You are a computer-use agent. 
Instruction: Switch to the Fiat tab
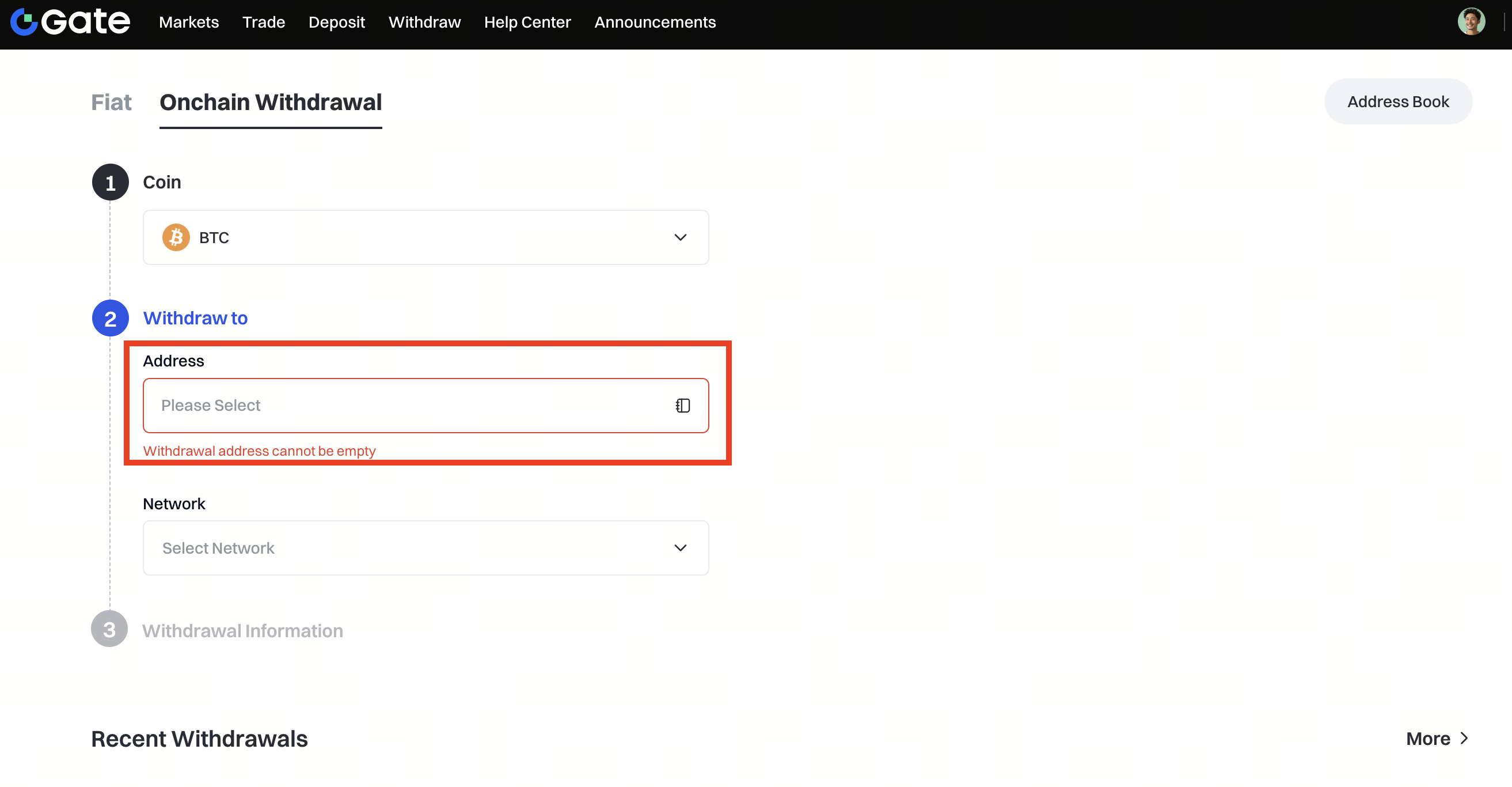tap(111, 103)
